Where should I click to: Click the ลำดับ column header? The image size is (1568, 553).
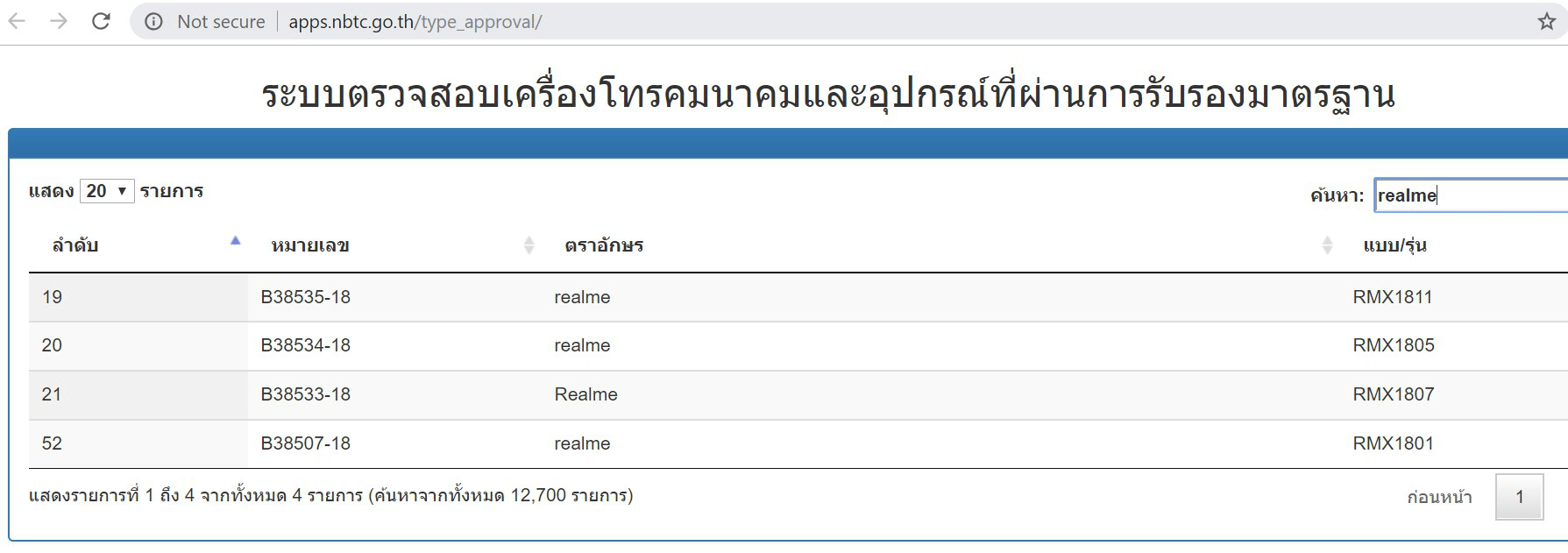(75, 245)
